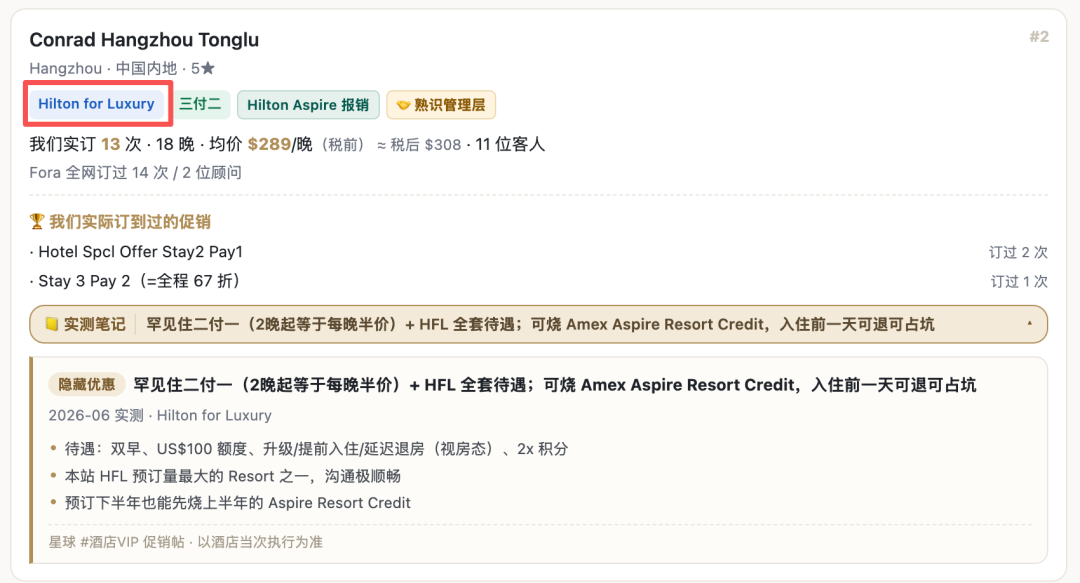
Task: Select the Stay 3 Pay 2 promotion row
Action: pyautogui.click(x=539, y=281)
